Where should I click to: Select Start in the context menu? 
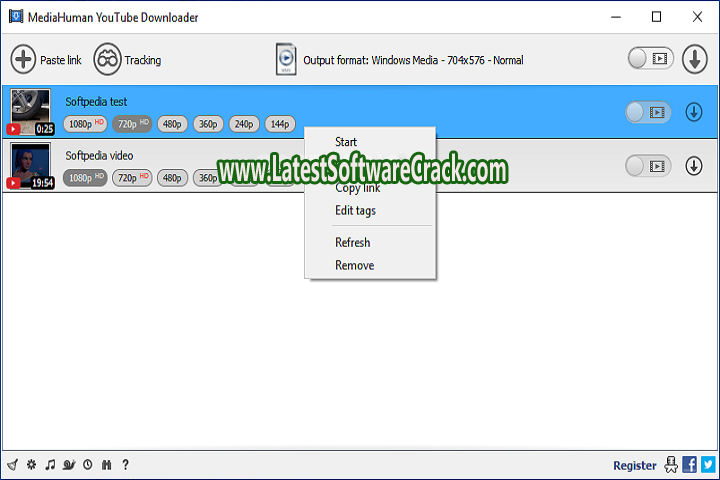346,142
